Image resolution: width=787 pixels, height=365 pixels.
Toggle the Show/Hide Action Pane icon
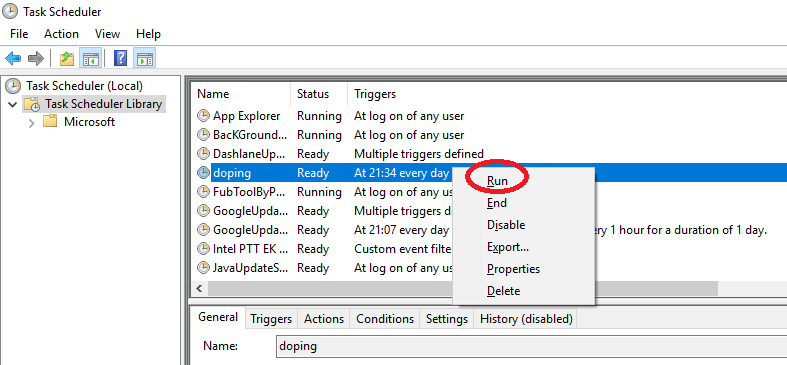145,59
